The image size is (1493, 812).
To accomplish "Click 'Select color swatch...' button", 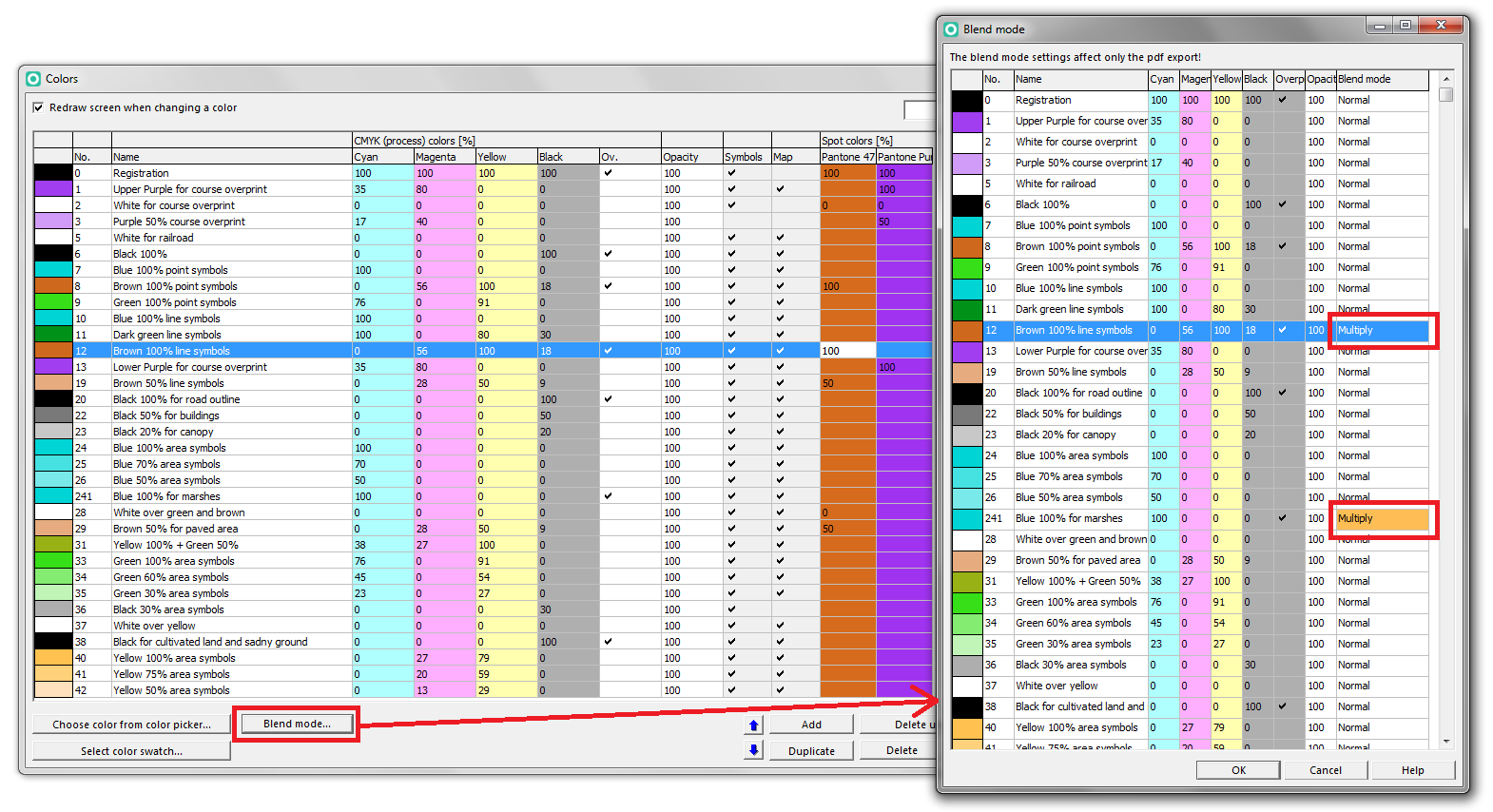I will (132, 751).
